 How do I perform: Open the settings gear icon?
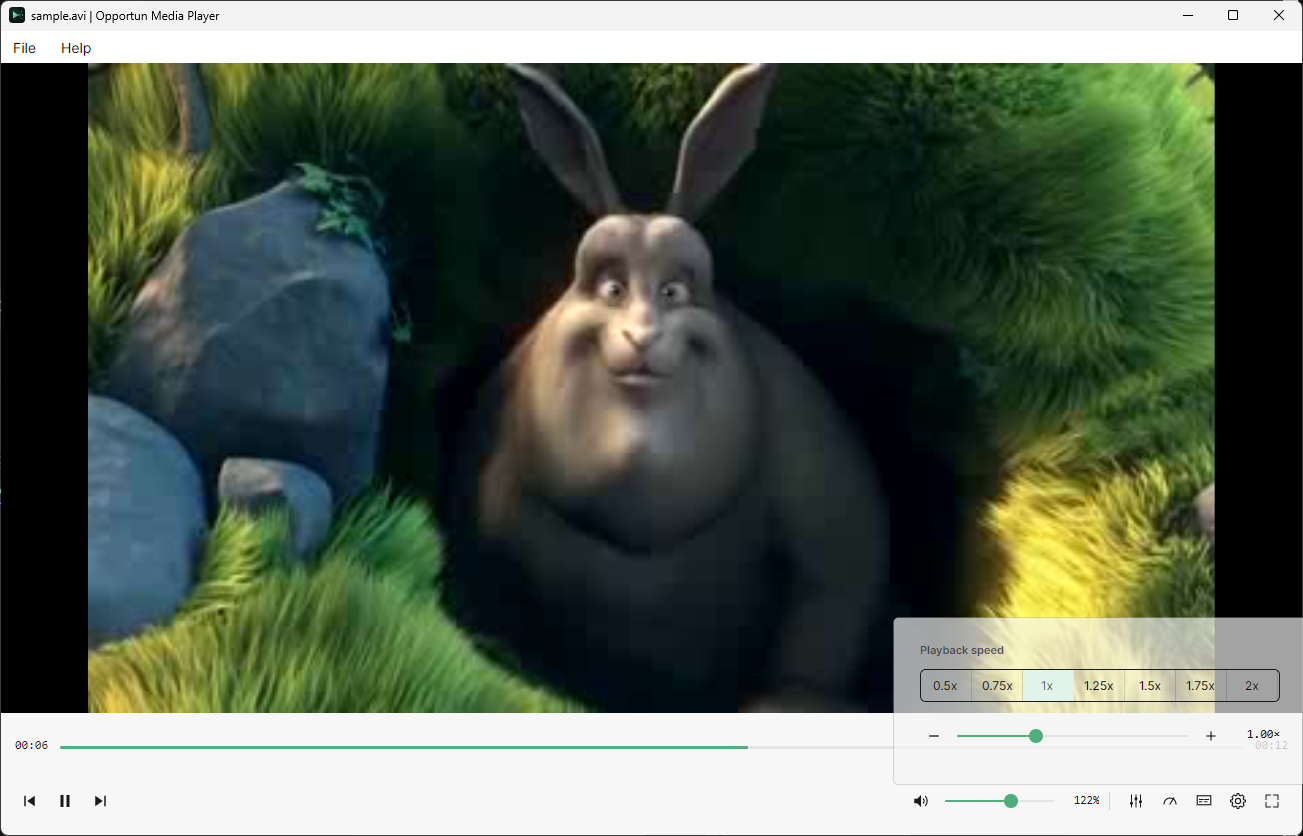[1238, 801]
